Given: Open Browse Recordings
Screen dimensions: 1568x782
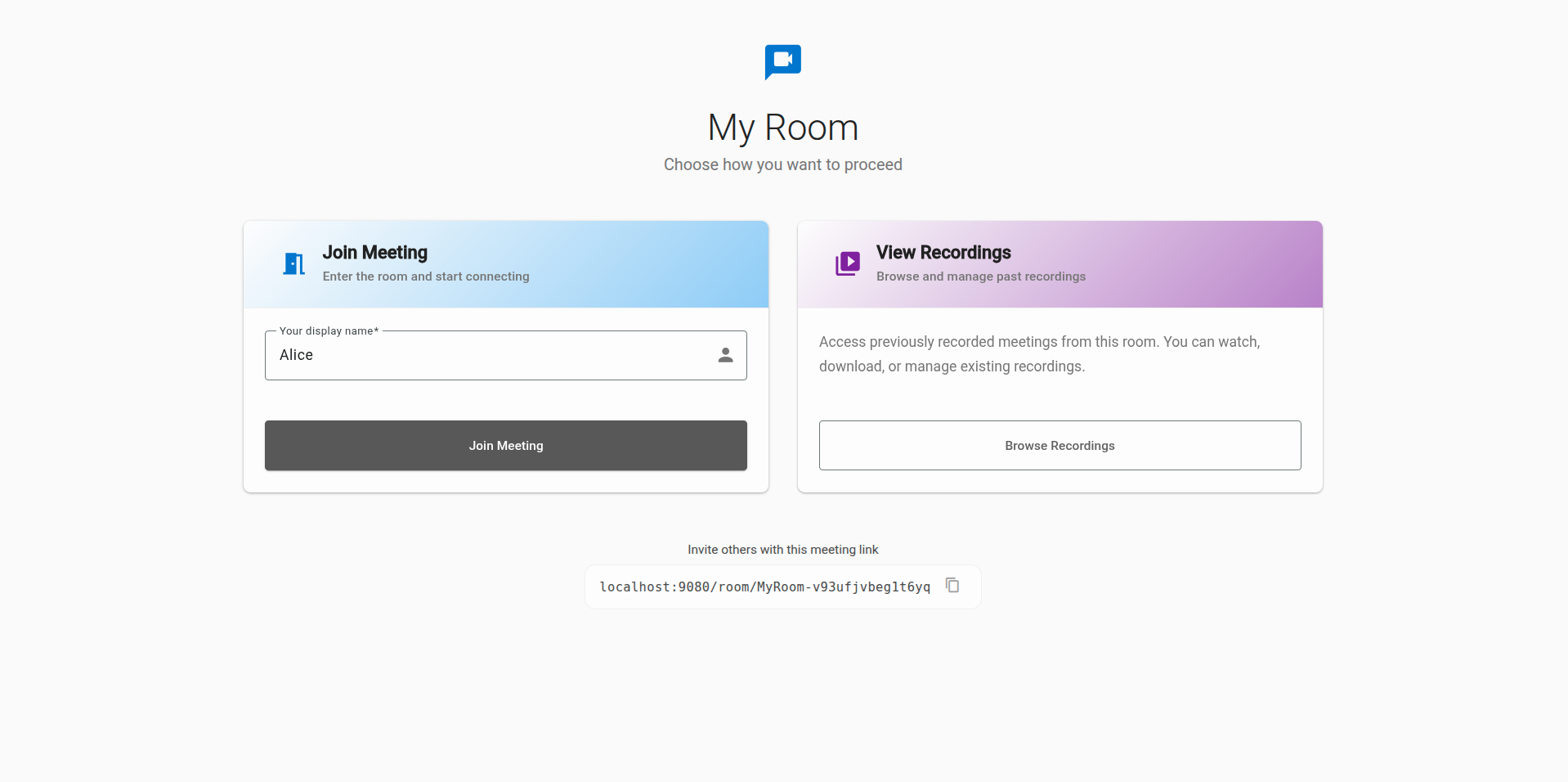Looking at the screenshot, I should 1060,446.
